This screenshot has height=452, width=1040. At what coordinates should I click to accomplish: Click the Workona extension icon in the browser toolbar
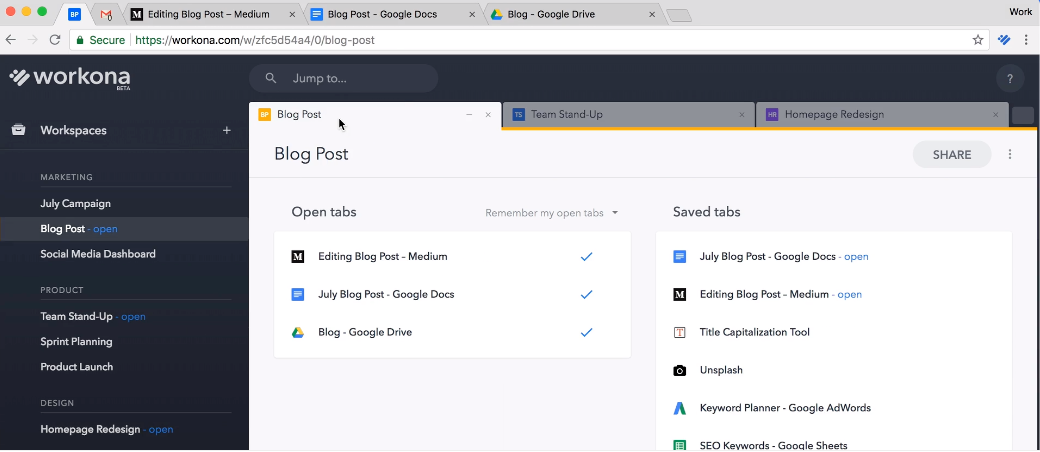pos(1005,40)
